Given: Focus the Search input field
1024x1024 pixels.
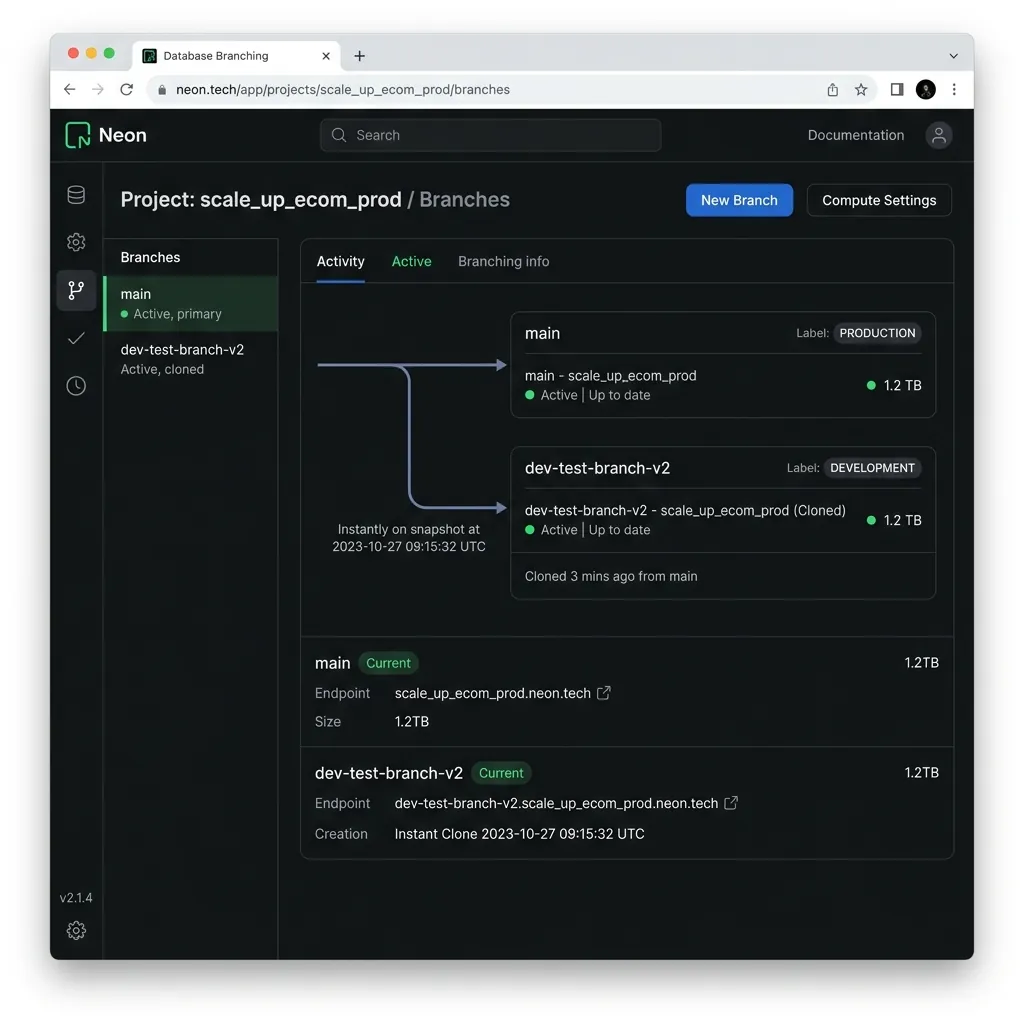Looking at the screenshot, I should click(x=490, y=135).
